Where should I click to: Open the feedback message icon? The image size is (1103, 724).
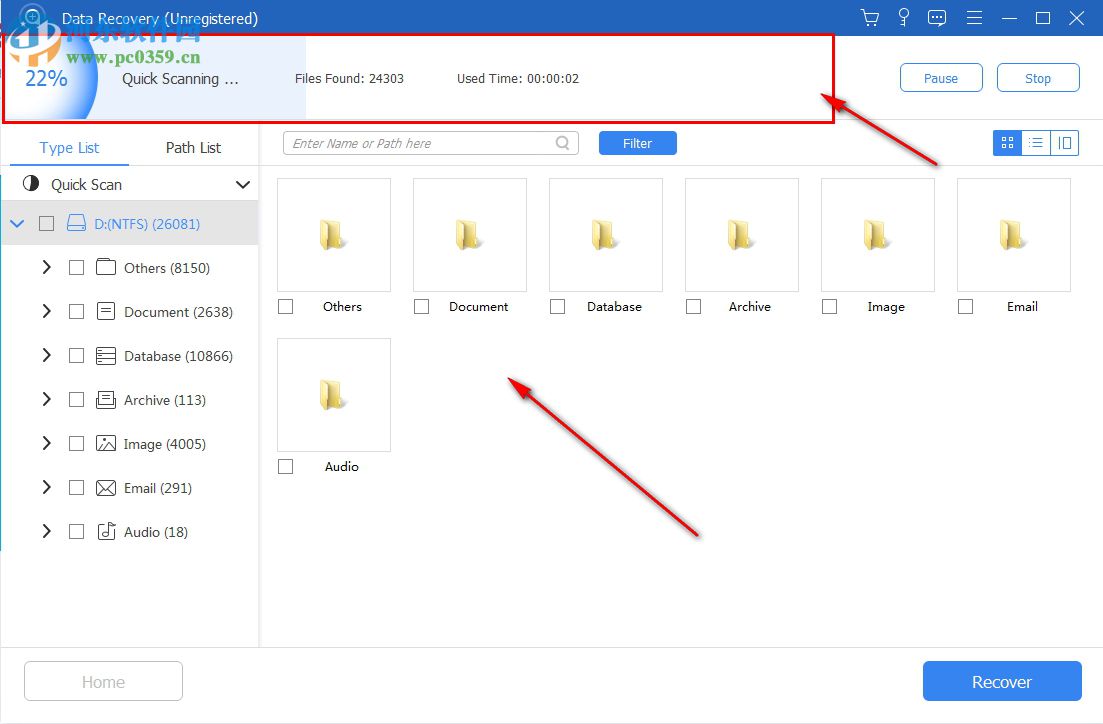[x=937, y=17]
